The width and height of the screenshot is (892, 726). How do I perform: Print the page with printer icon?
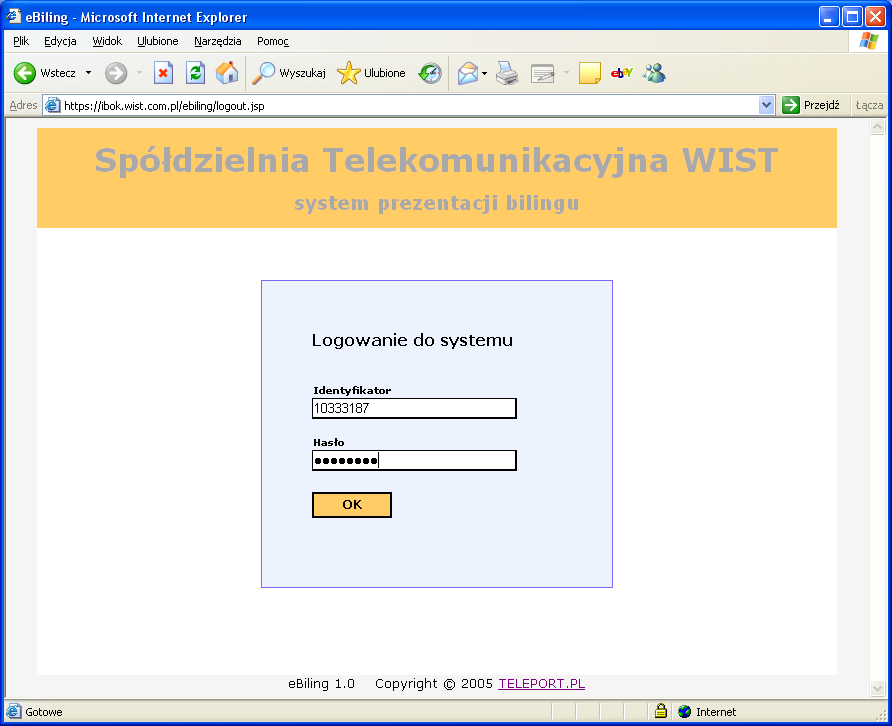coord(507,73)
